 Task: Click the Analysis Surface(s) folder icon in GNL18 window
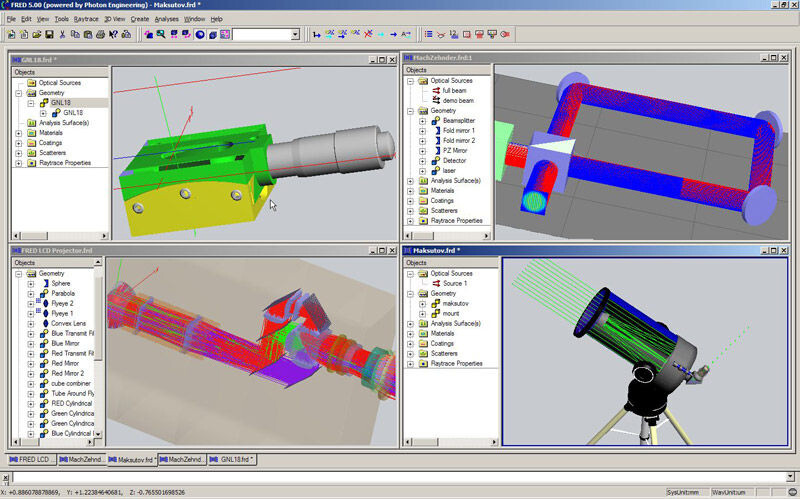(32, 122)
